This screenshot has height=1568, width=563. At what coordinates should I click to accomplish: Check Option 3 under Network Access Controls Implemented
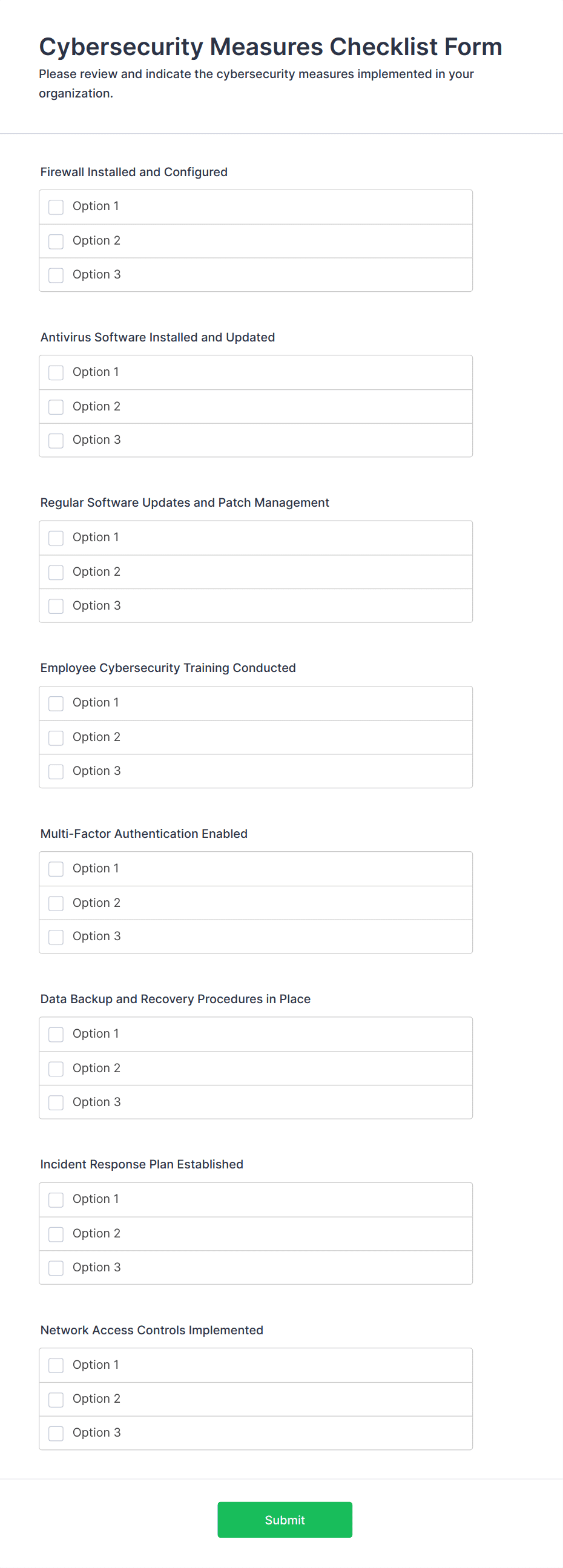[55, 1434]
